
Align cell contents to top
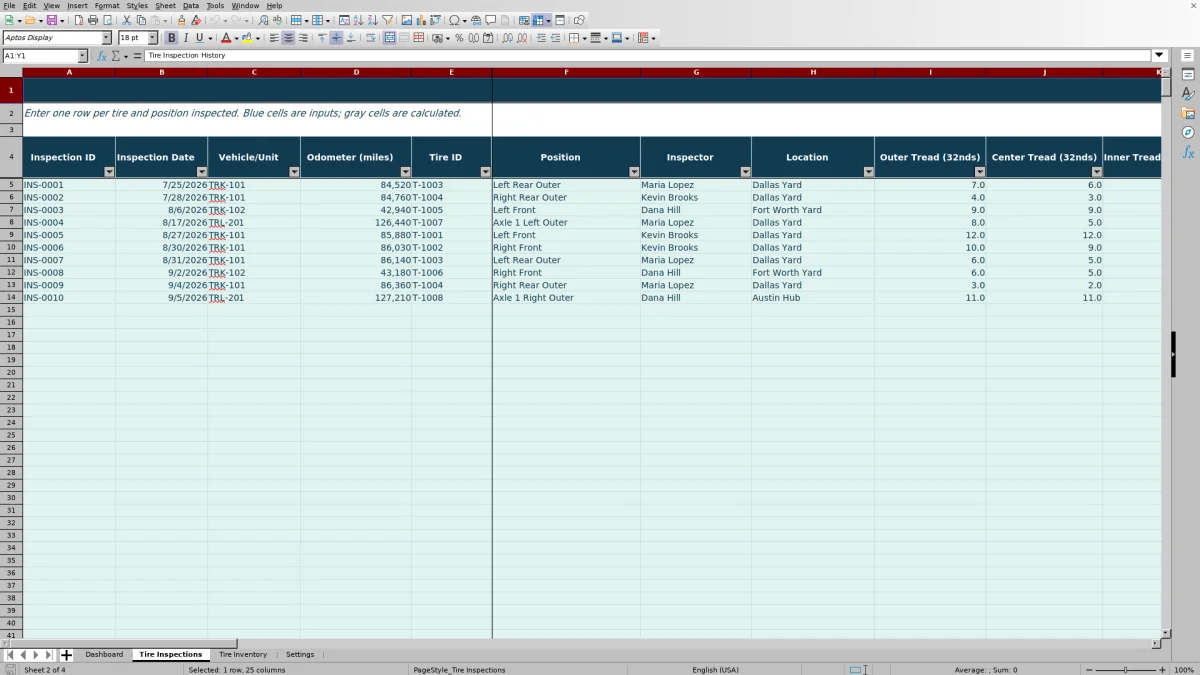pos(322,38)
